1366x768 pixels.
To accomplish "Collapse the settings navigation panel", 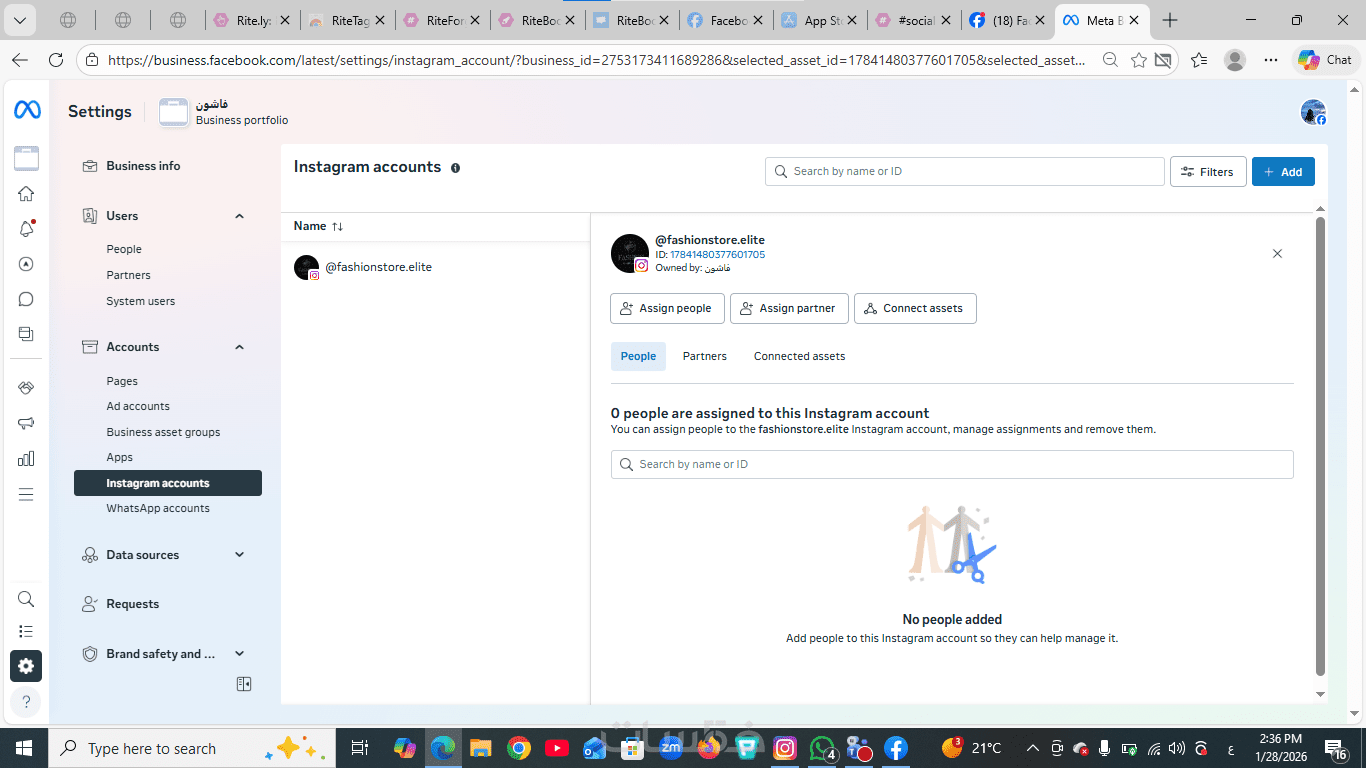I will (x=244, y=684).
